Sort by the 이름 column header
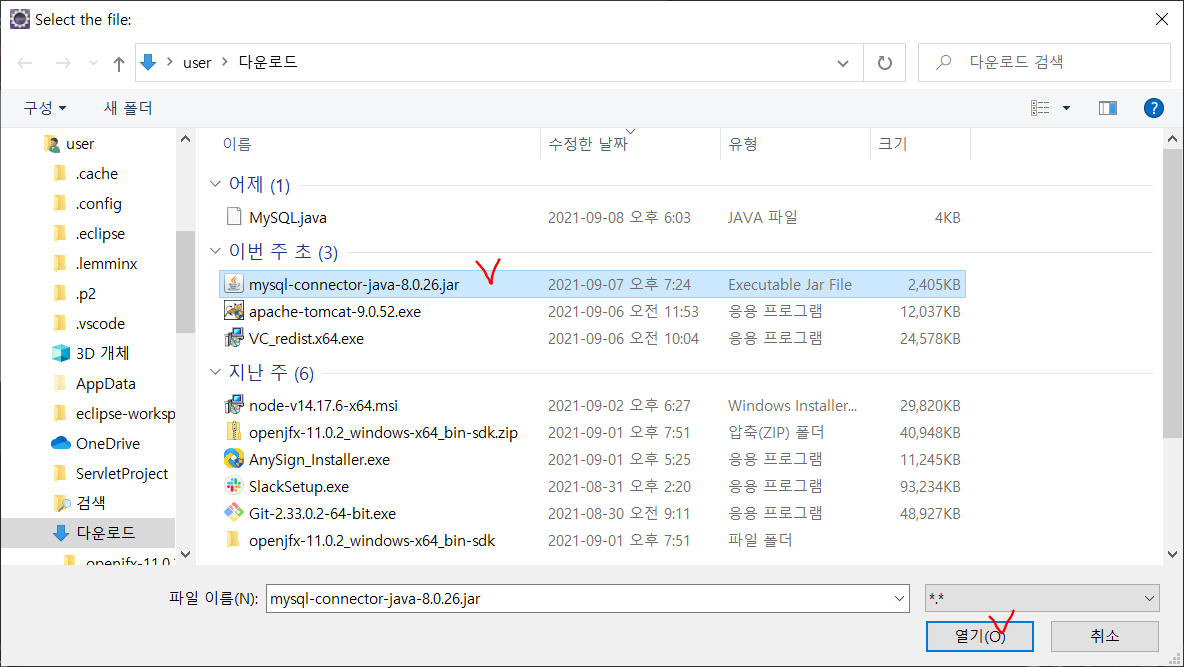The image size is (1184, 667). pos(236,144)
